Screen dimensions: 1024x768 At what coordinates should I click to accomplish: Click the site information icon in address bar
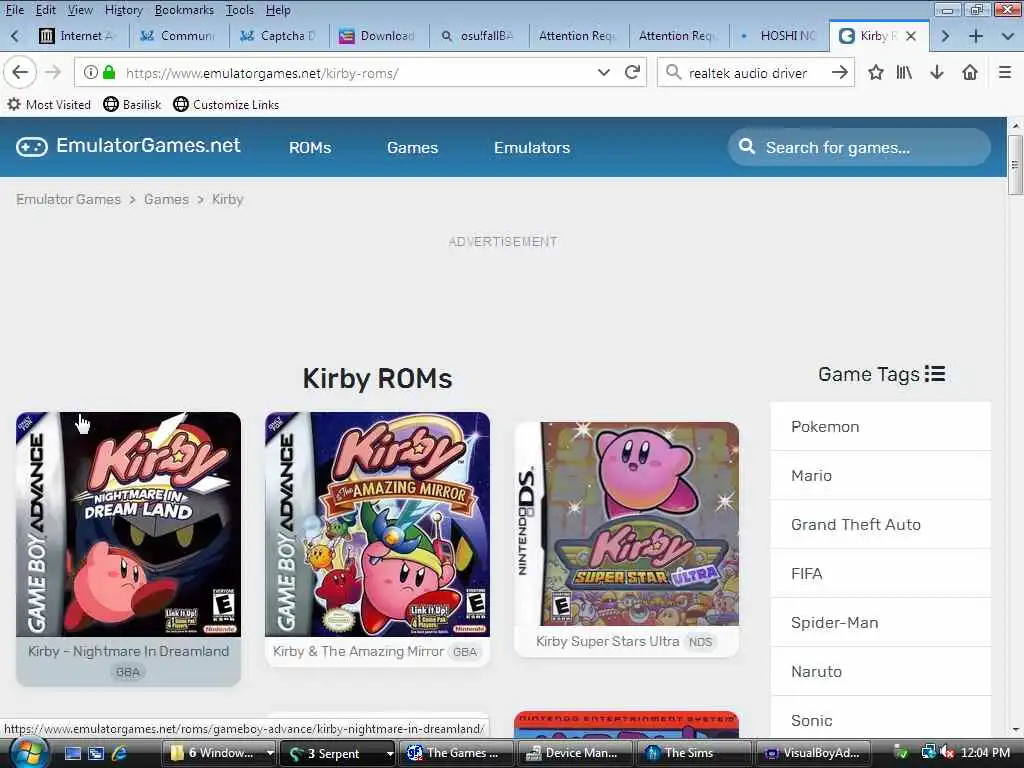[x=91, y=72]
